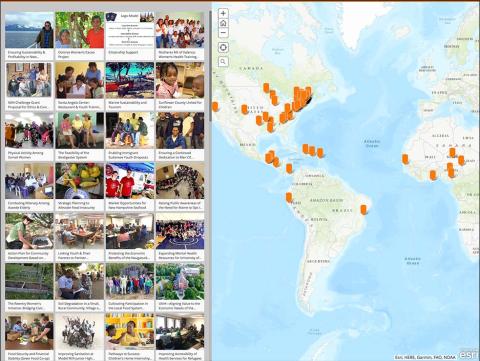This screenshot has height=361, width=480.
Task: Open The Feasibility of the Biodigester System card
Action: pos(80,136)
